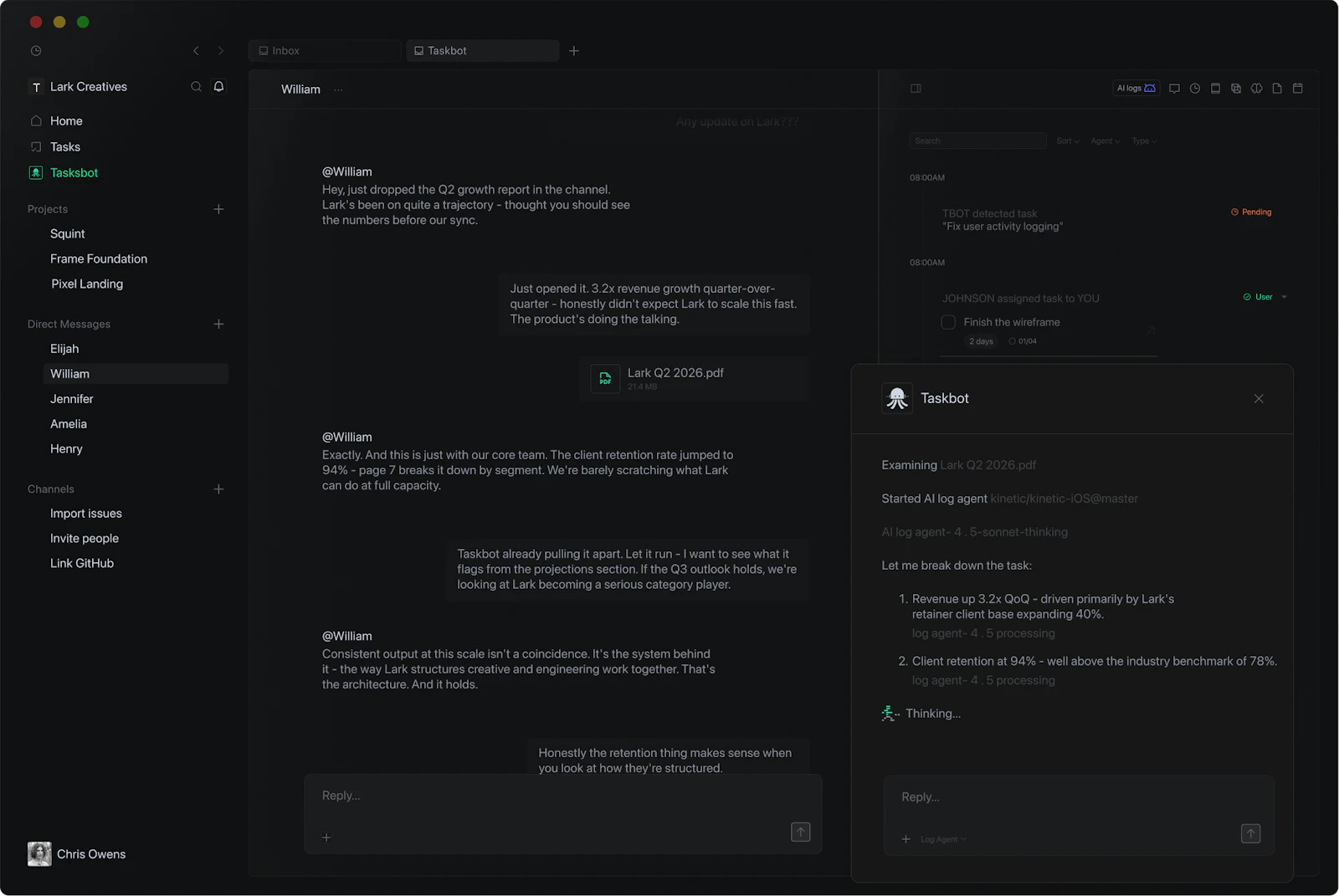This screenshot has height=896, width=1339.
Task: Open the Frame Foundation project
Action: tap(99, 259)
